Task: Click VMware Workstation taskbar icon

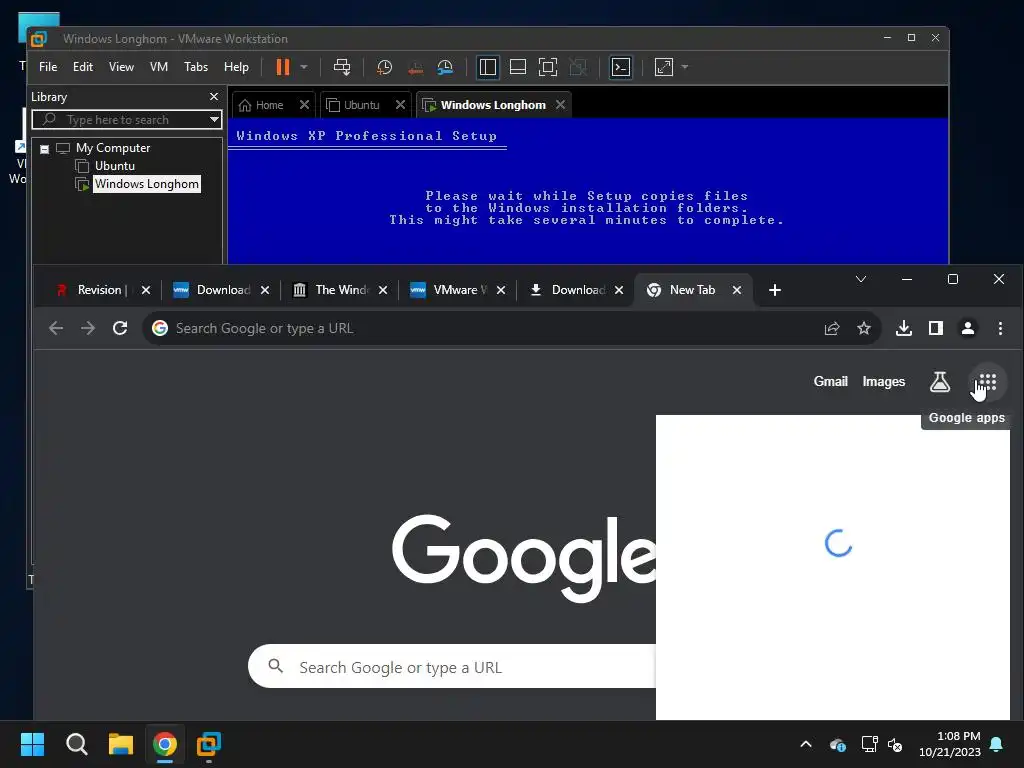Action: (209, 744)
